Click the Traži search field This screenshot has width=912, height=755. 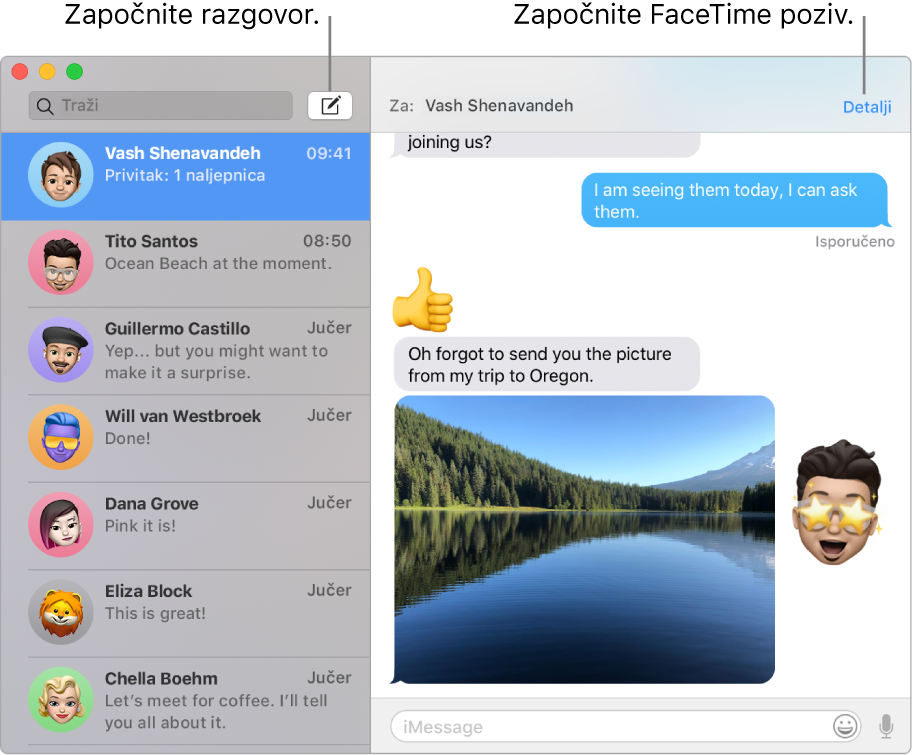(160, 105)
